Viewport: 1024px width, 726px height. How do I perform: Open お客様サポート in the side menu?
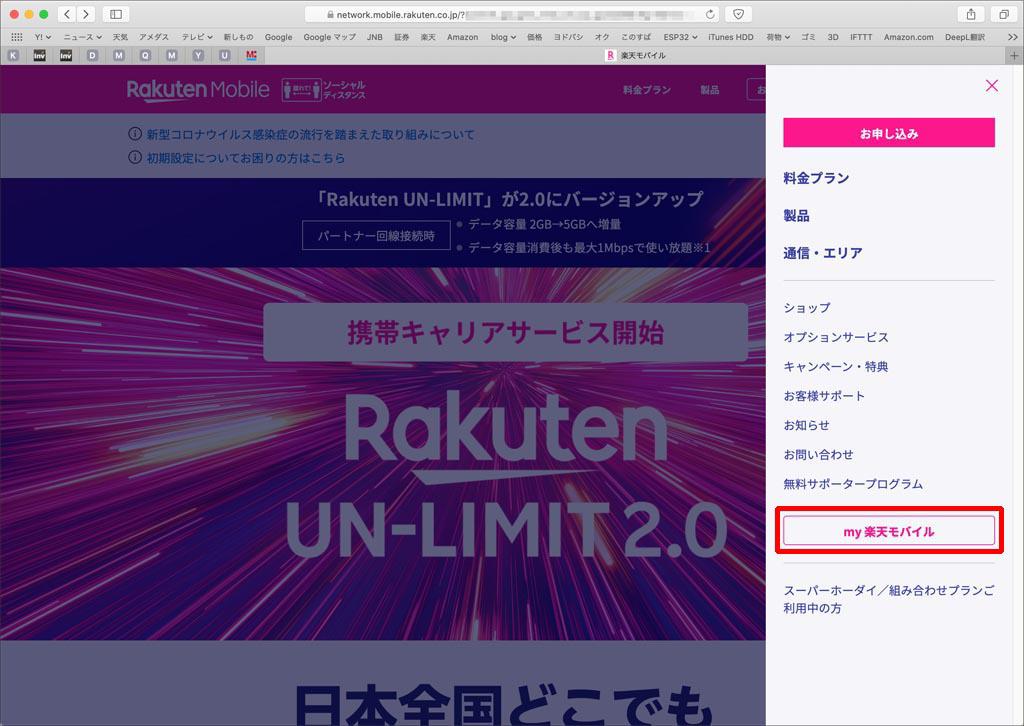click(x=824, y=396)
